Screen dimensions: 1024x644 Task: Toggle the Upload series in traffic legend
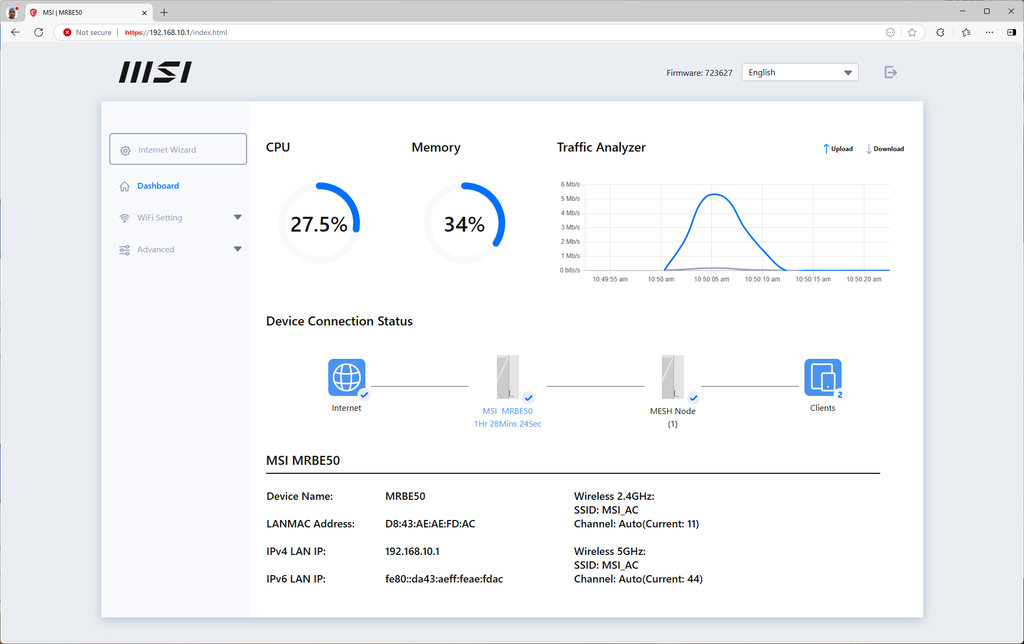pyautogui.click(x=838, y=149)
